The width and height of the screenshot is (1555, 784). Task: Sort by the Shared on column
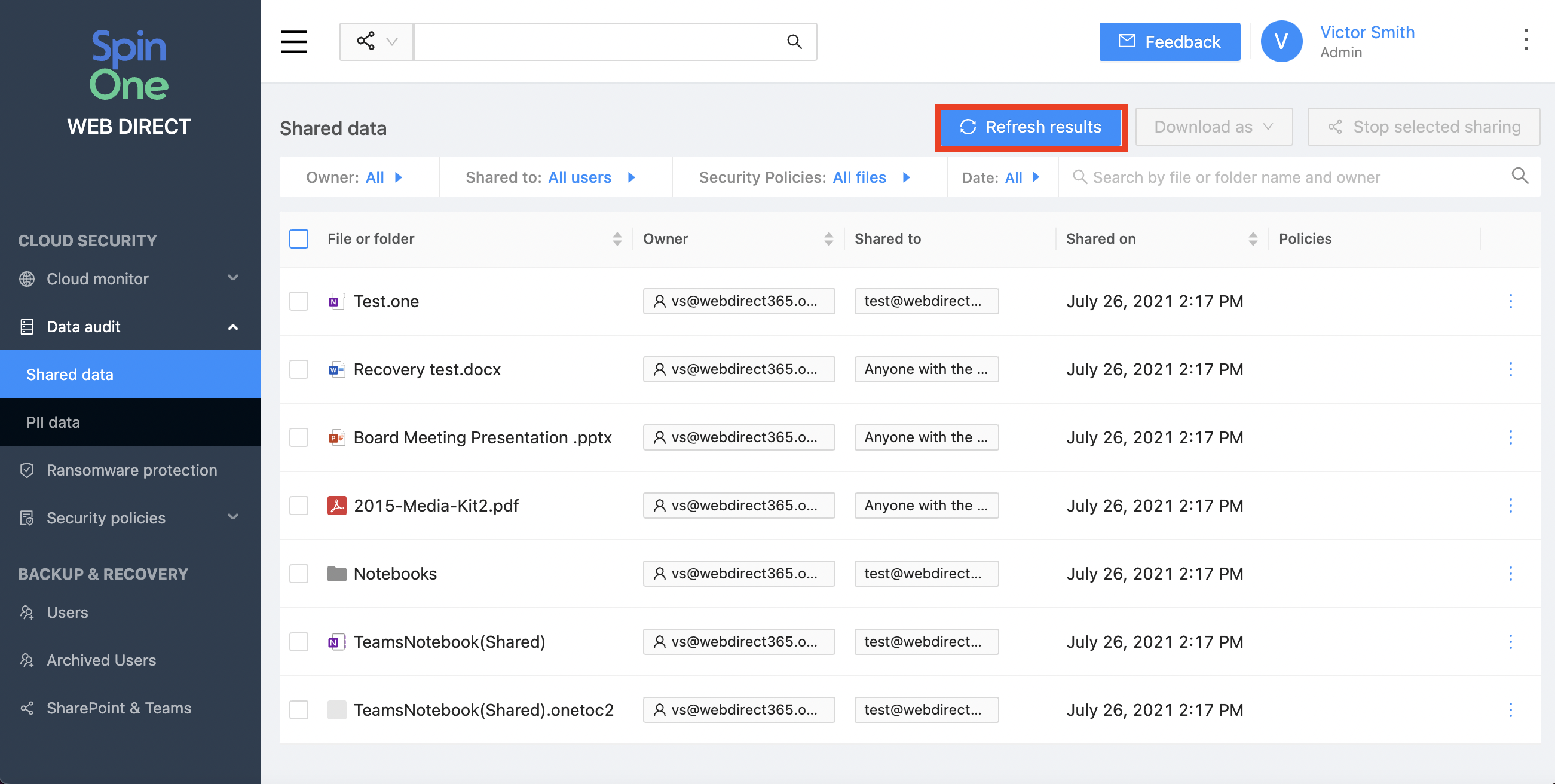(x=1253, y=239)
